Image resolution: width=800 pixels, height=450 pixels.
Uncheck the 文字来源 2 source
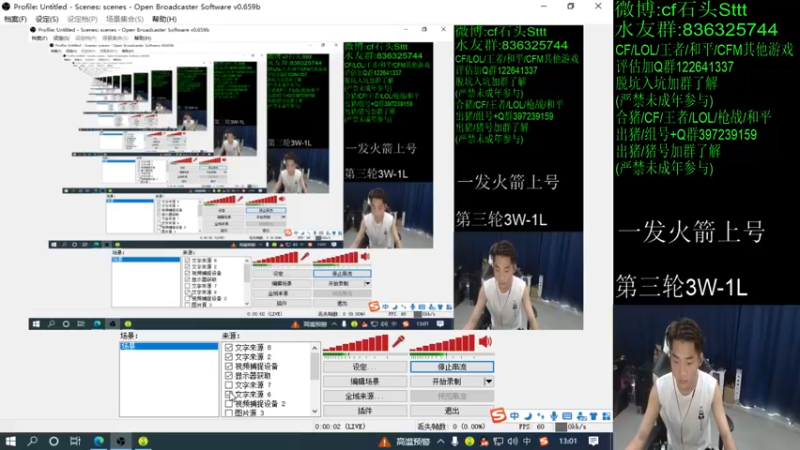[x=229, y=357]
